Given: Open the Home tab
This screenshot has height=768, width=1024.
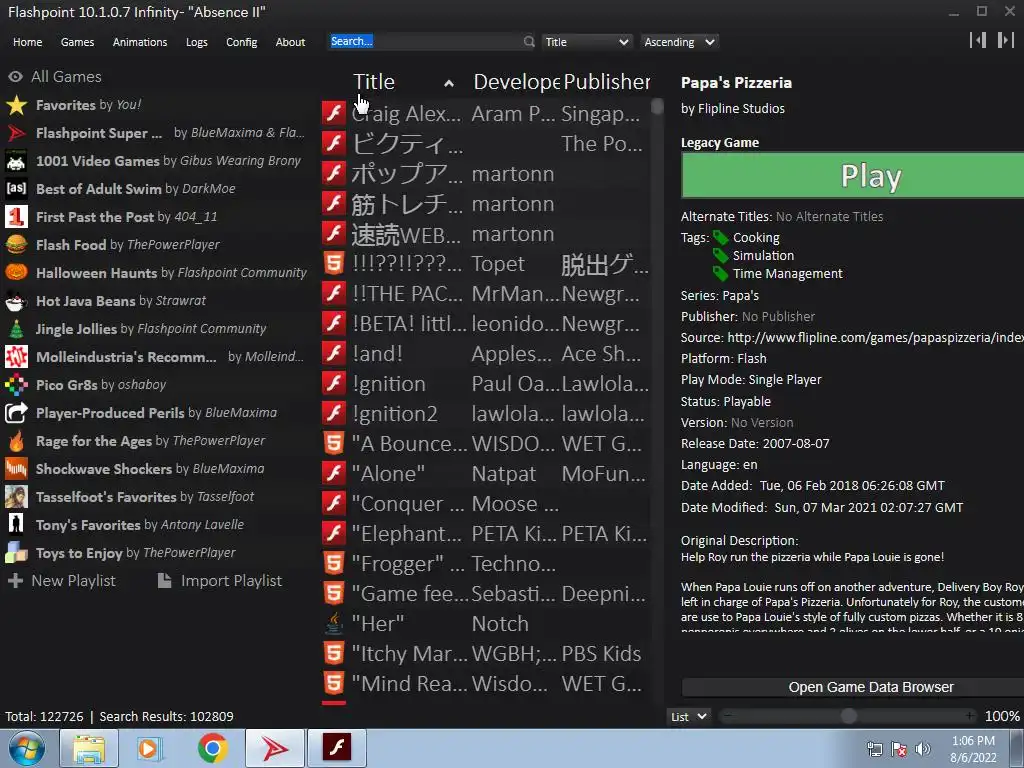Looking at the screenshot, I should tap(27, 42).
